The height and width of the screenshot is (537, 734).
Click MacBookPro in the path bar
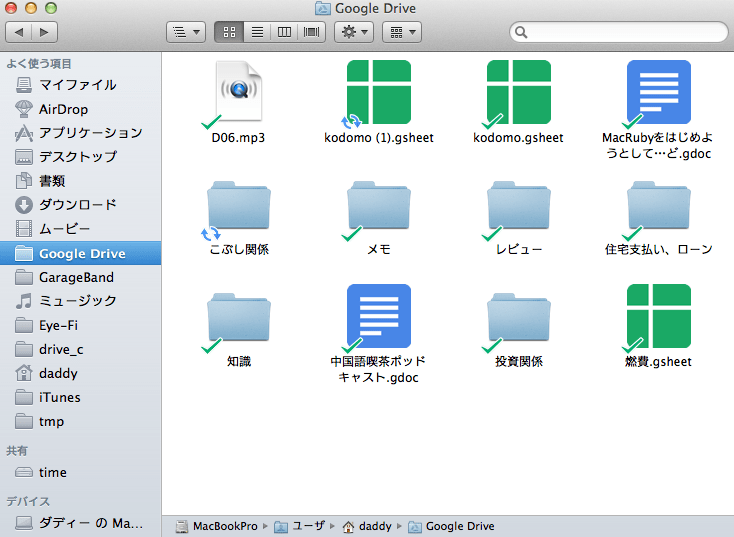click(217, 526)
